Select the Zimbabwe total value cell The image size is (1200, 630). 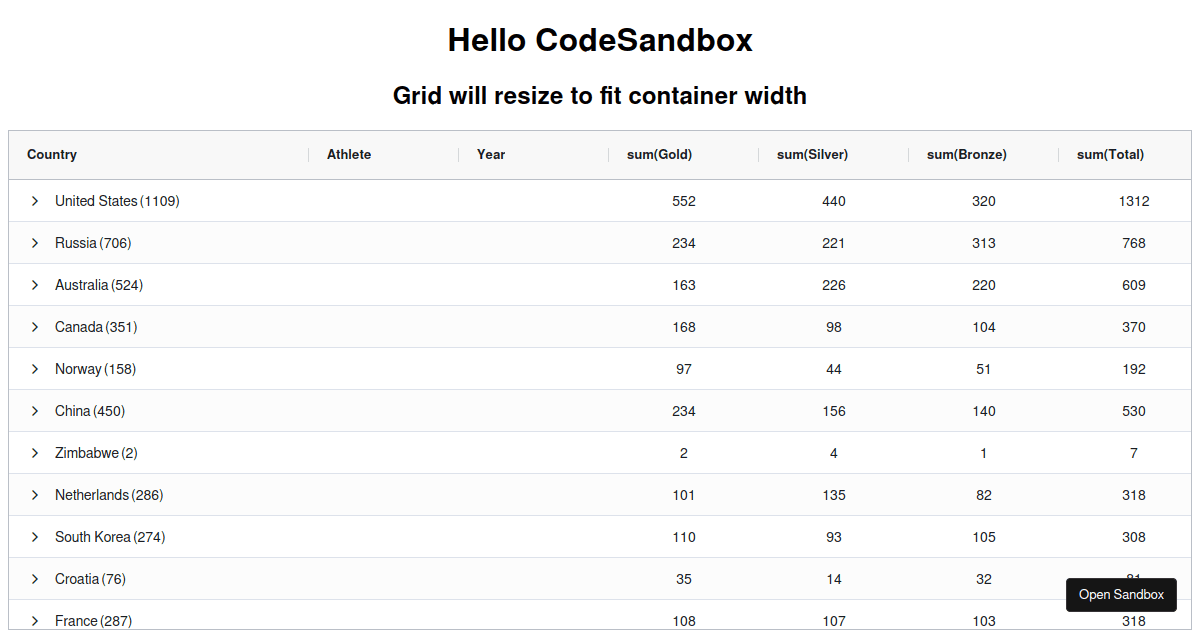tap(1133, 453)
